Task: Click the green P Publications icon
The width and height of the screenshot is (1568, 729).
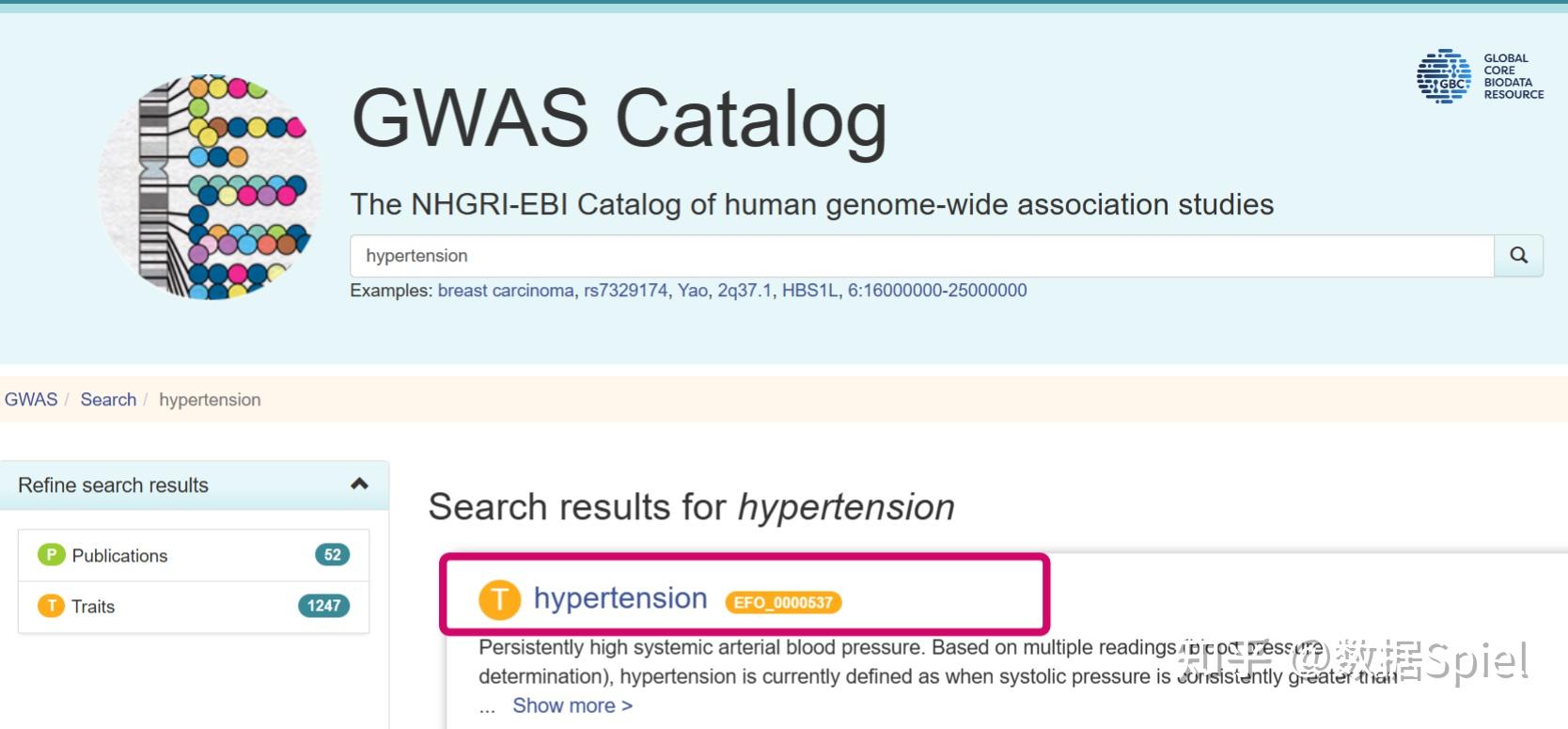Action: click(51, 555)
